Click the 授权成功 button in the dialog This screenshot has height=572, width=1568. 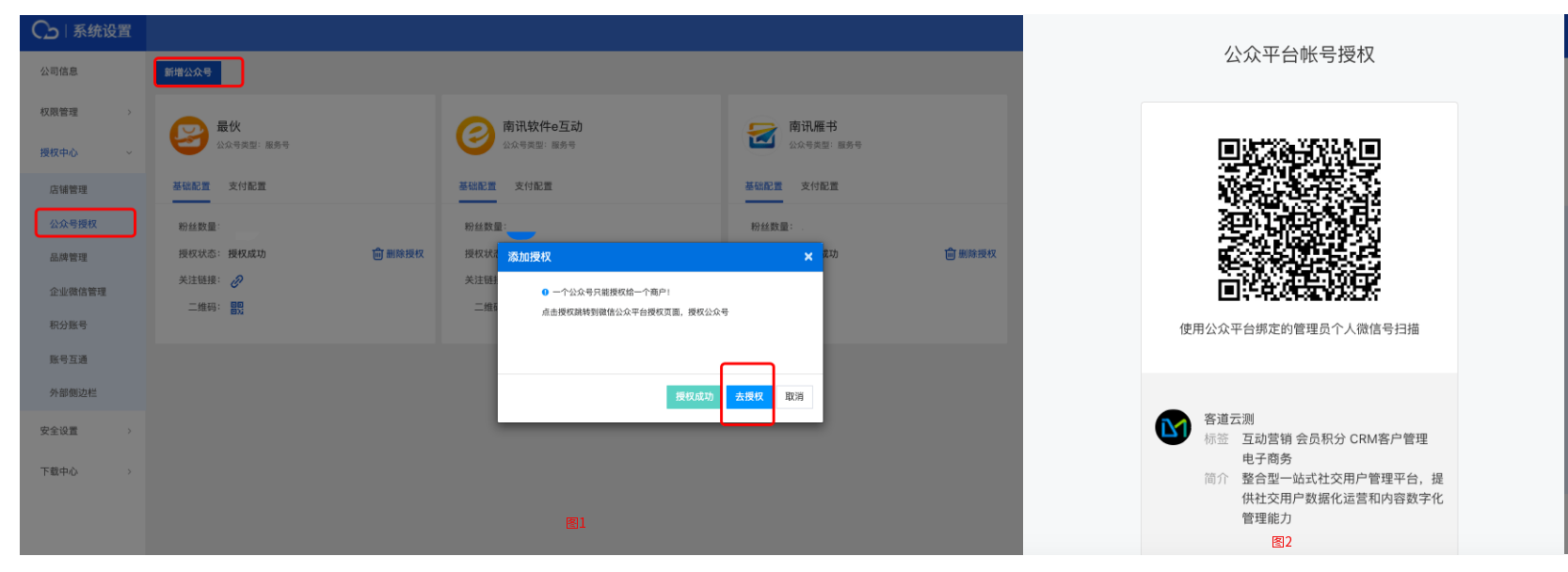pos(694,397)
